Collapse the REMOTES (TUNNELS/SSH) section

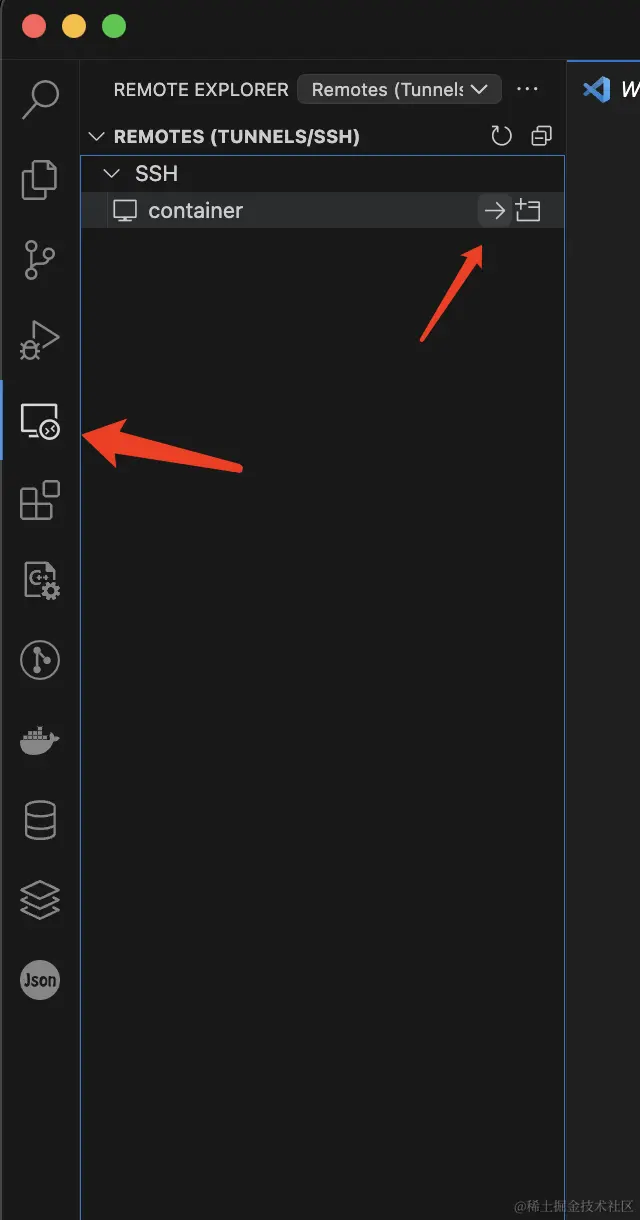pyautogui.click(x=96, y=136)
